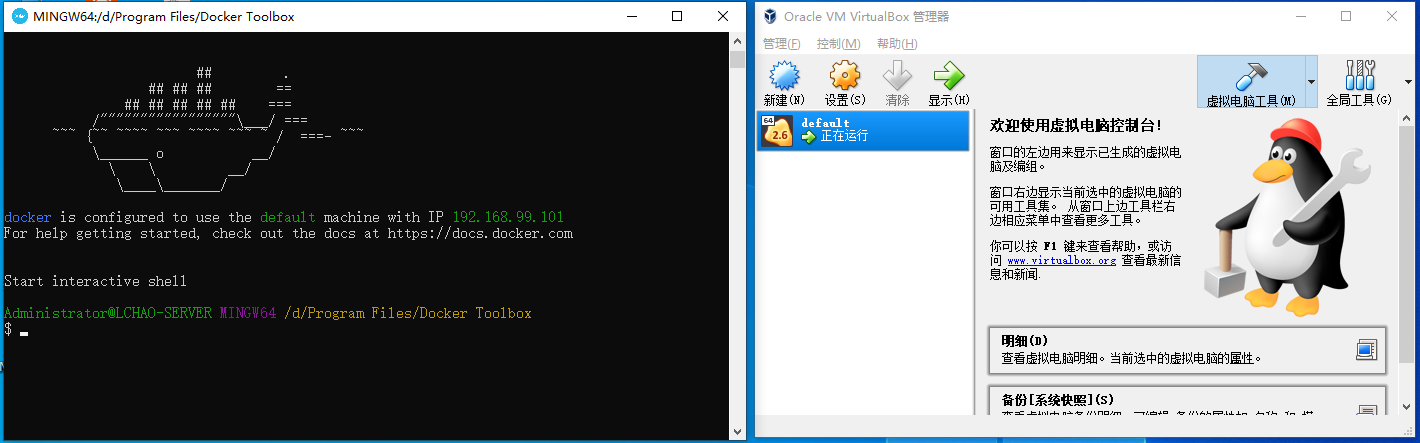Image resolution: width=1420 pixels, height=443 pixels.
Task: Select Machine Tools (虚拟电脑工具) hammer icon
Action: pos(1250,75)
